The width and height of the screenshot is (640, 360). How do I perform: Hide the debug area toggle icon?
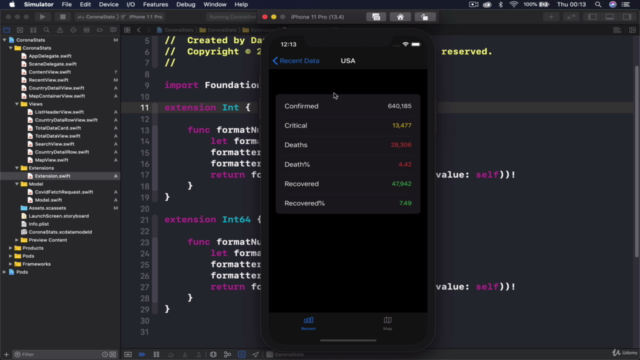point(128,355)
